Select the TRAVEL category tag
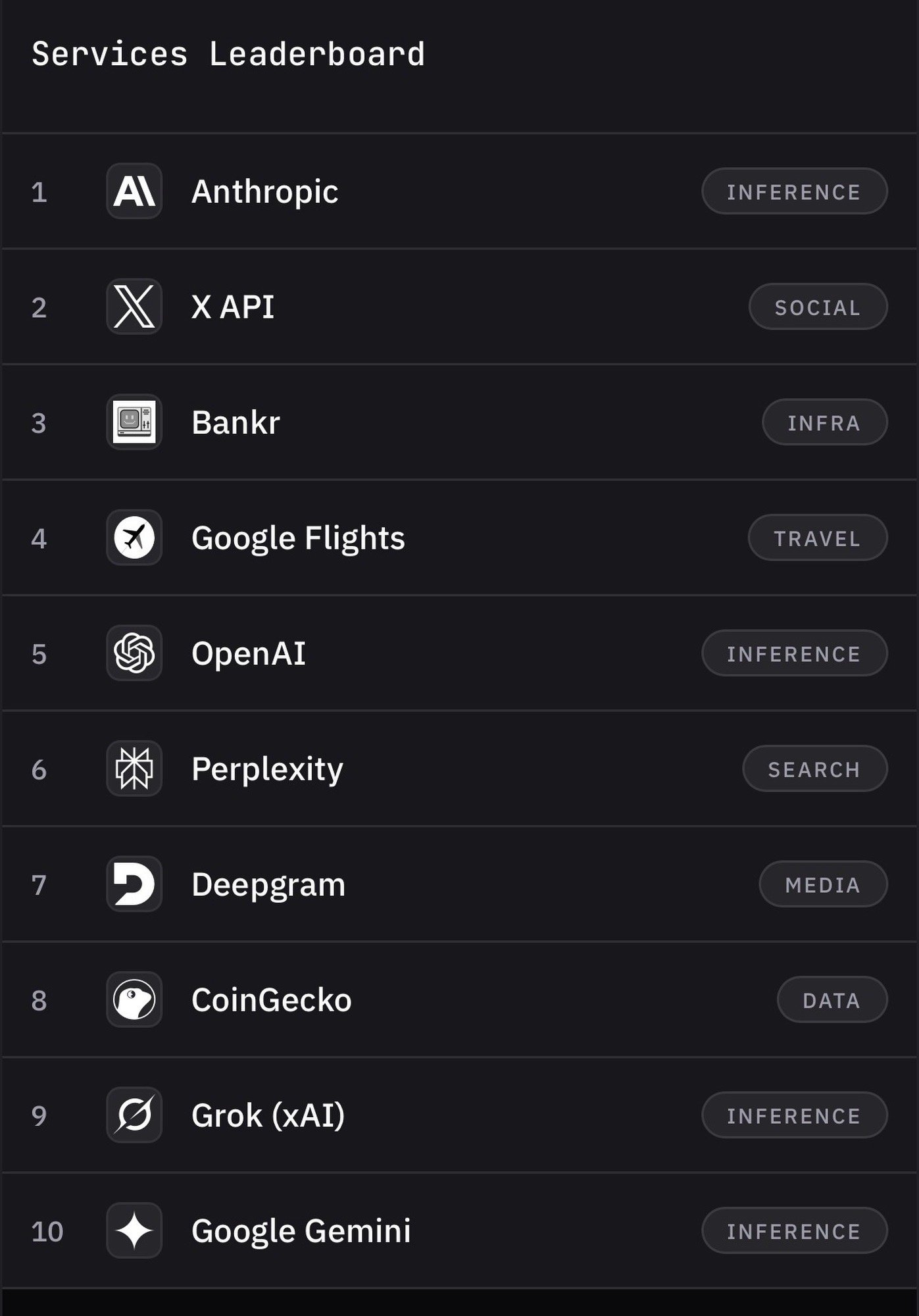The height and width of the screenshot is (1316, 919). coord(817,538)
